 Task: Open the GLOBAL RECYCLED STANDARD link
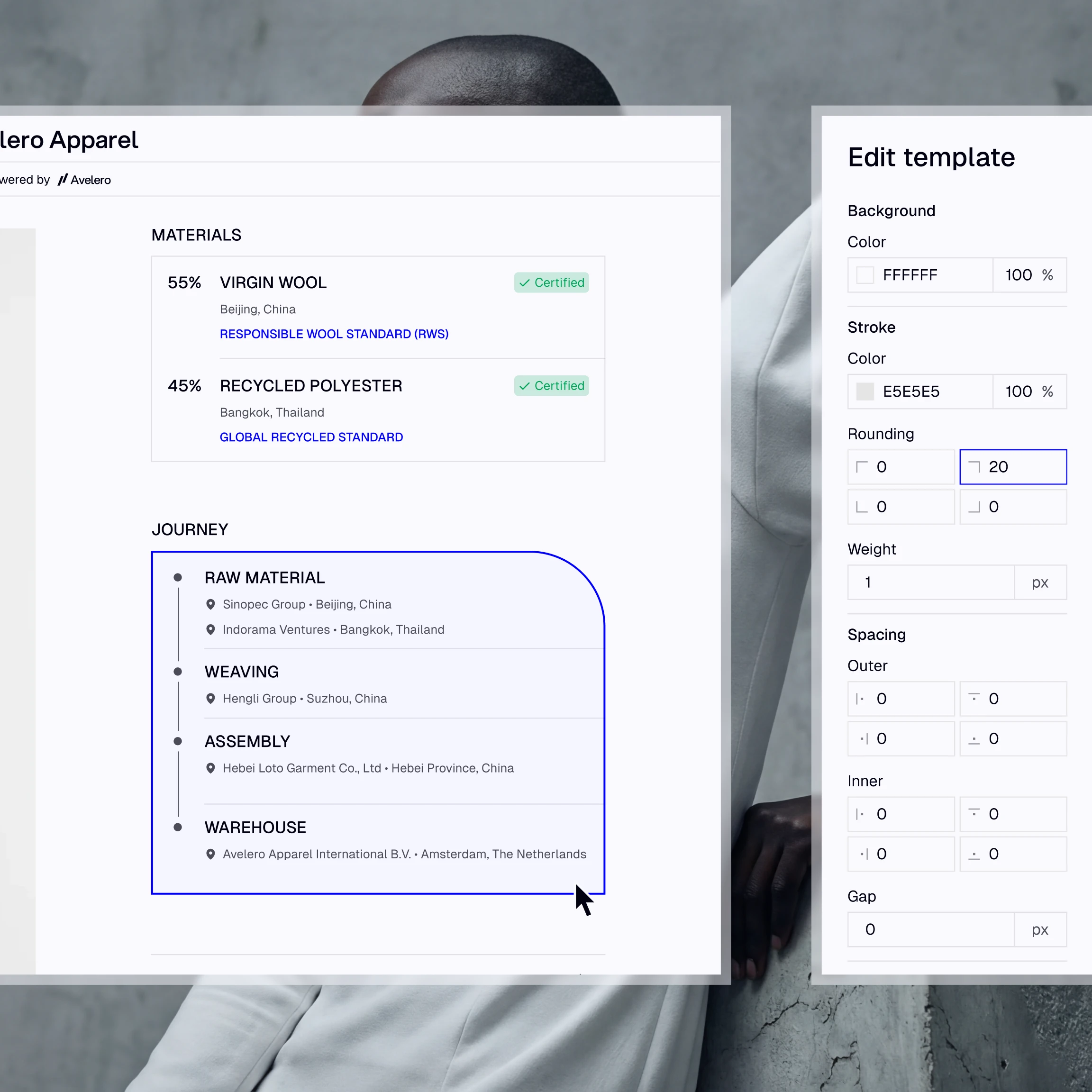pos(311,437)
